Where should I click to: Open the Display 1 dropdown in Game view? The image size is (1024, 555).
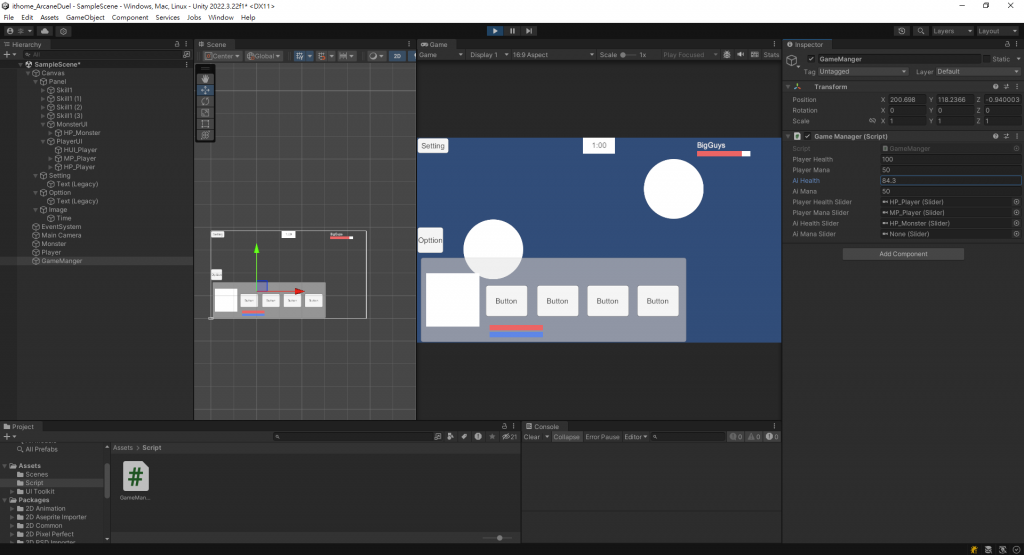tap(488, 55)
